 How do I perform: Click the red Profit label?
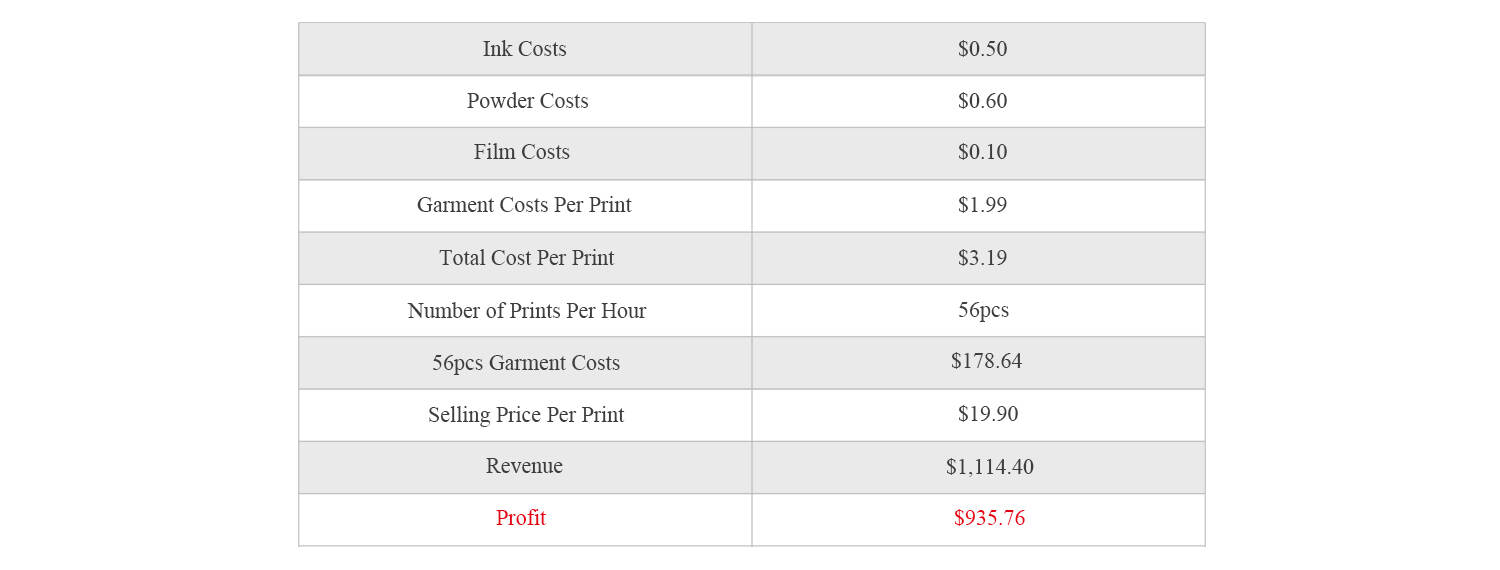point(521,518)
